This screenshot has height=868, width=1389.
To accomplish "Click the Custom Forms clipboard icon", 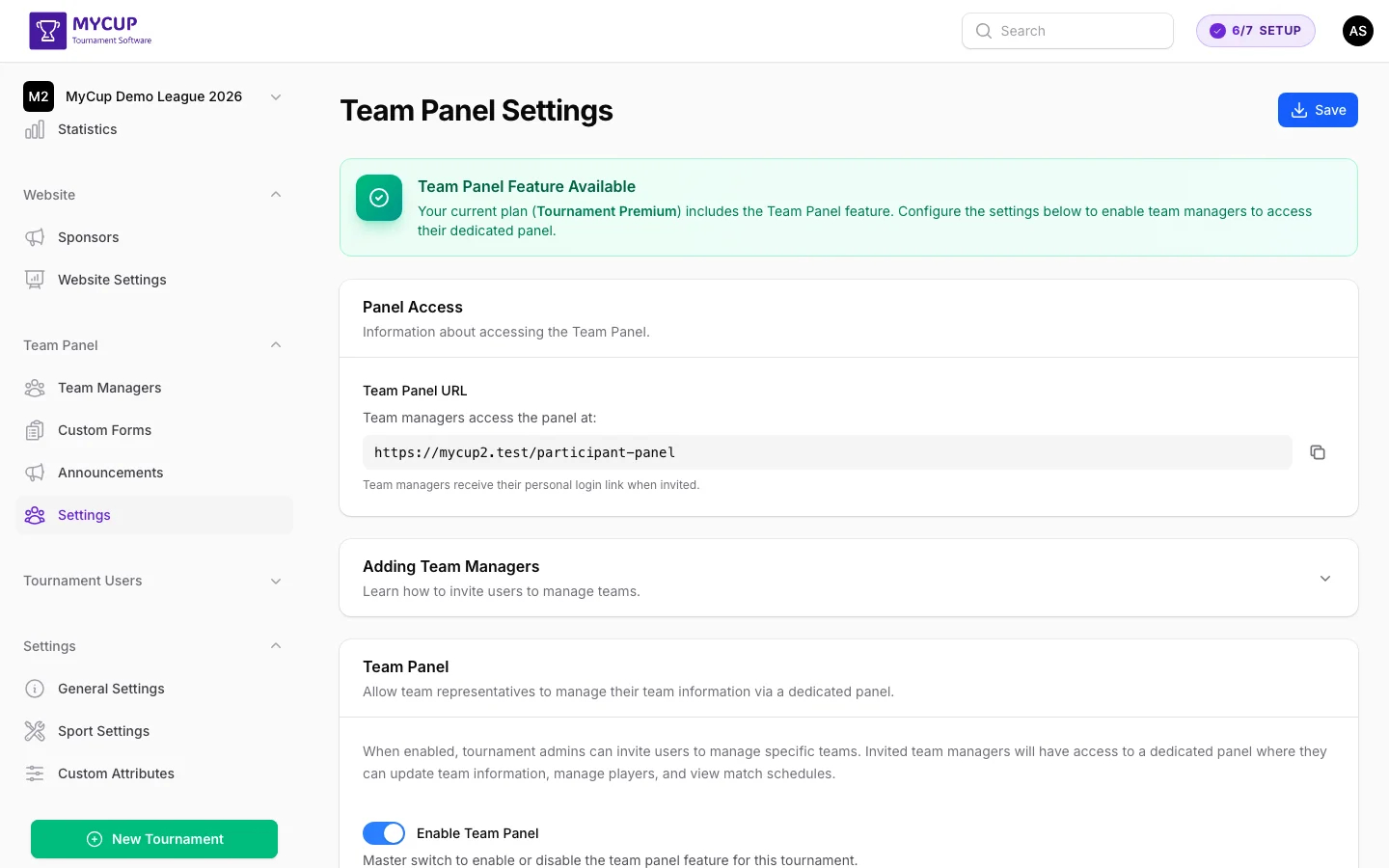I will 35,430.
